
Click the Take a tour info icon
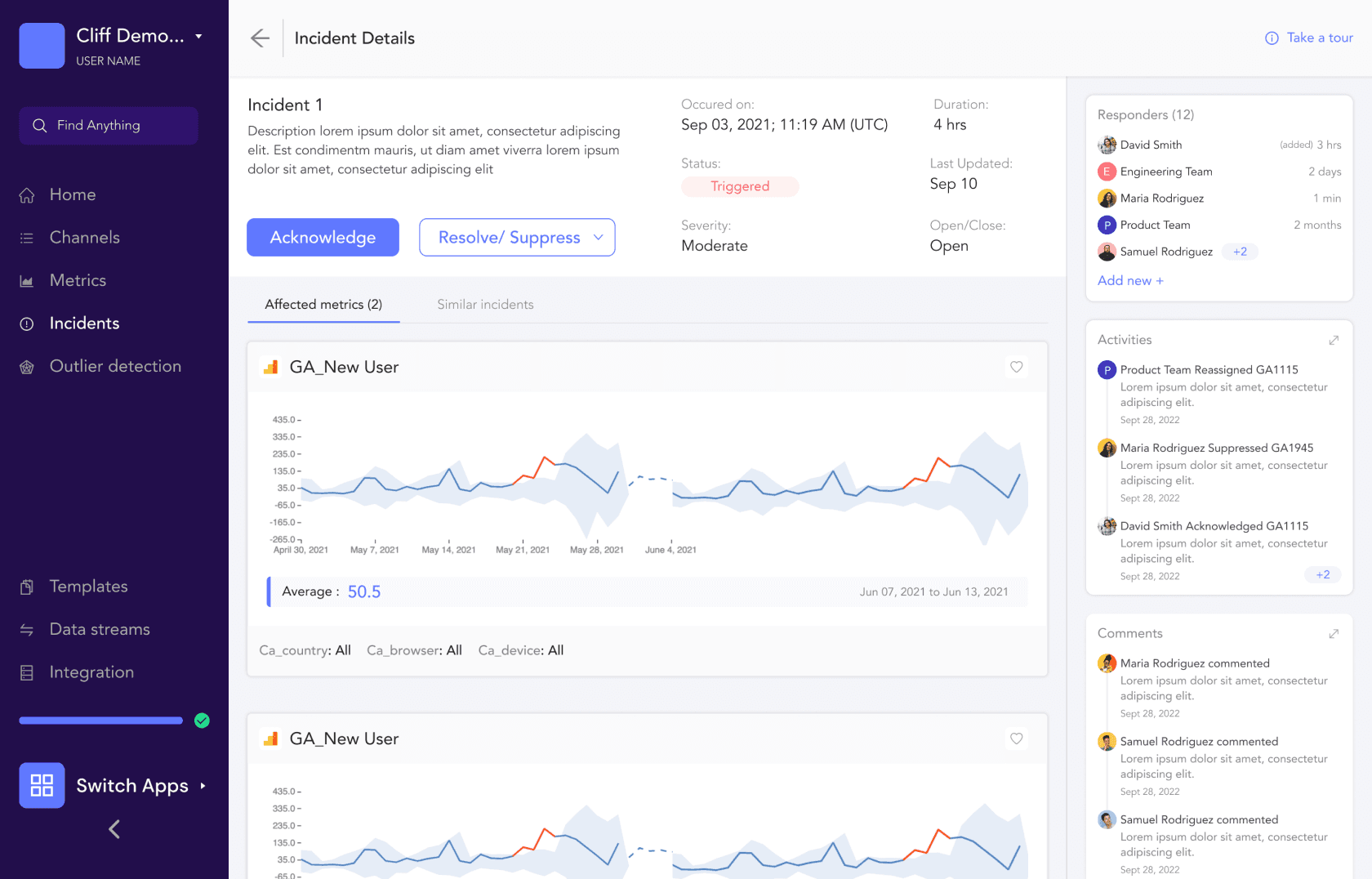pyautogui.click(x=1272, y=38)
